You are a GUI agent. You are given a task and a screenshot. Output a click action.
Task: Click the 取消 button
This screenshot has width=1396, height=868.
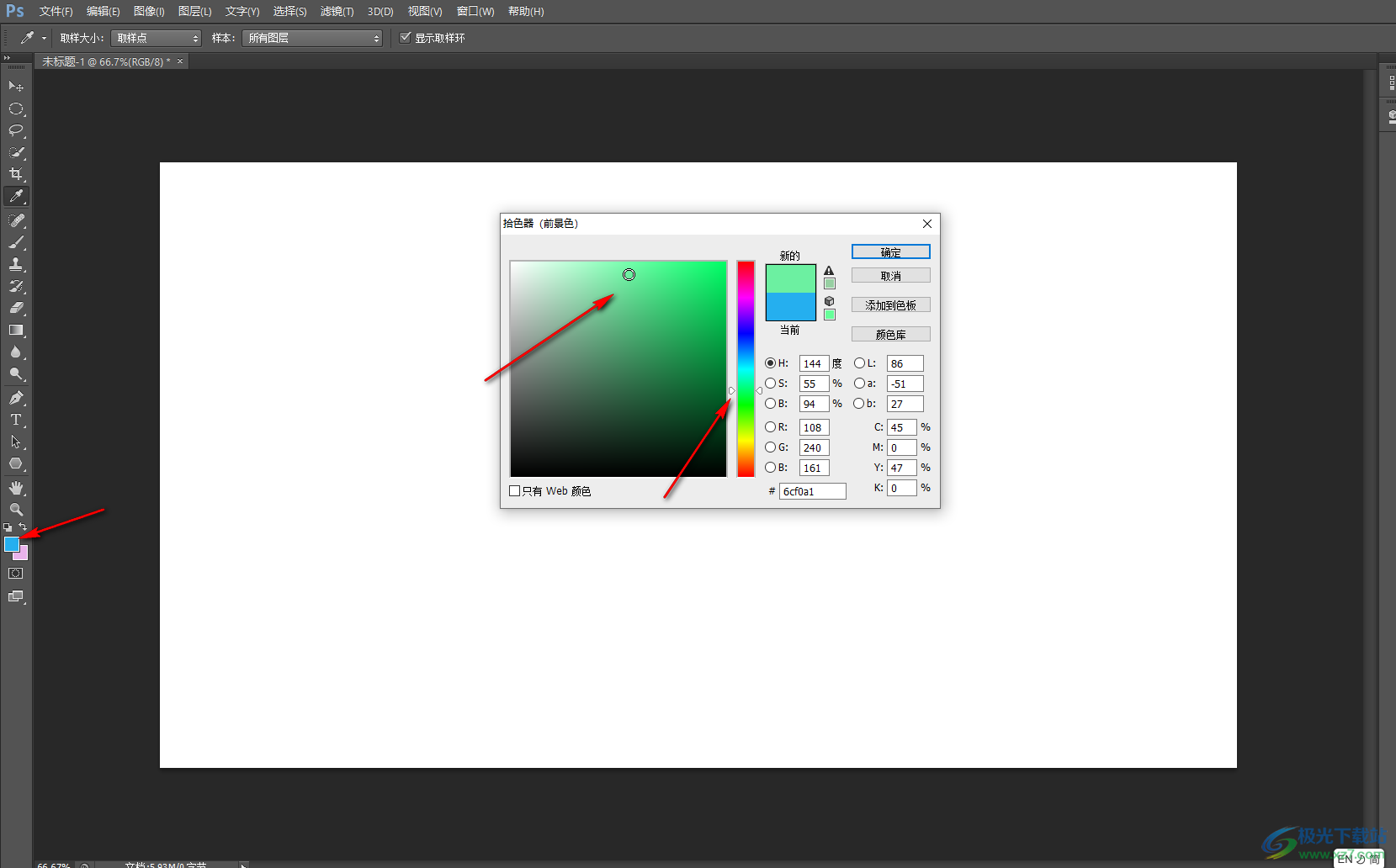coord(890,276)
